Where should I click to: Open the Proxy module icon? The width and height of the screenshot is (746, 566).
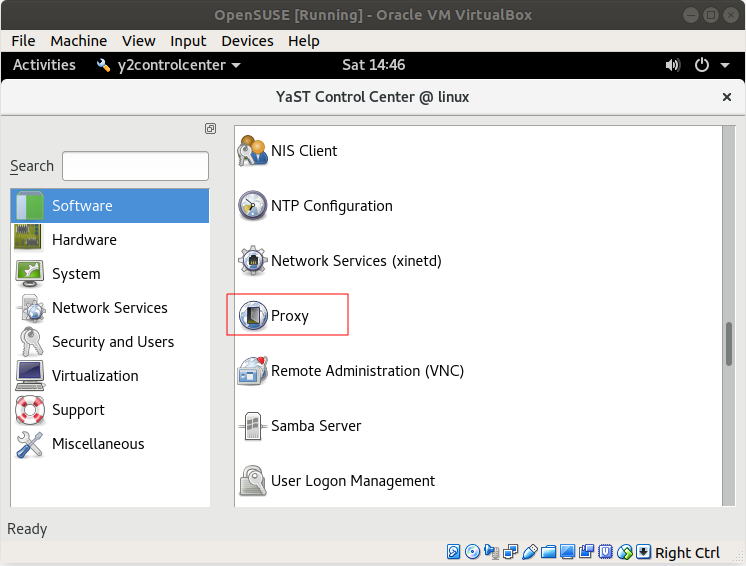pos(252,316)
